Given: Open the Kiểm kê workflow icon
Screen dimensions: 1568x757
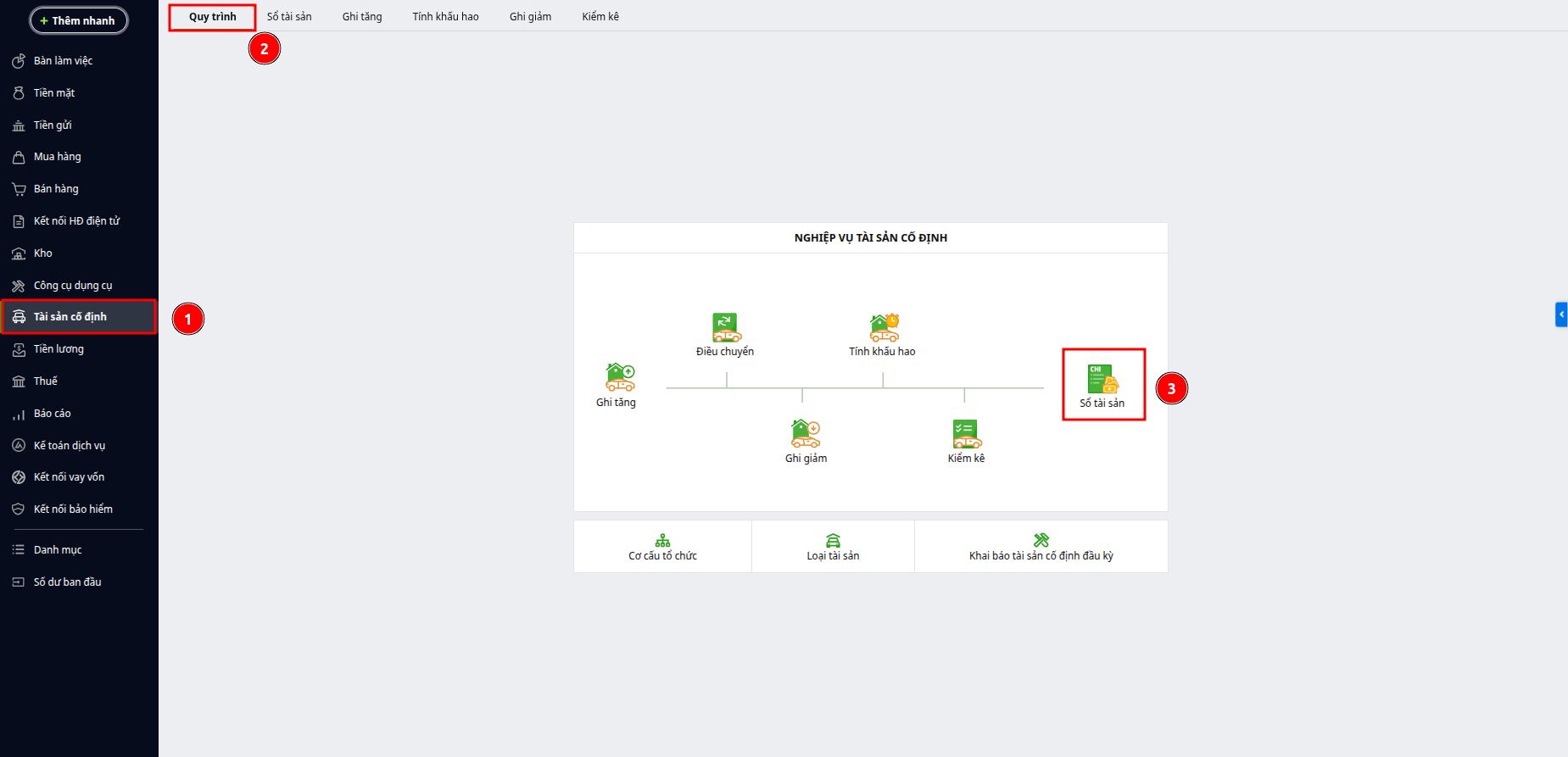Looking at the screenshot, I should [966, 433].
